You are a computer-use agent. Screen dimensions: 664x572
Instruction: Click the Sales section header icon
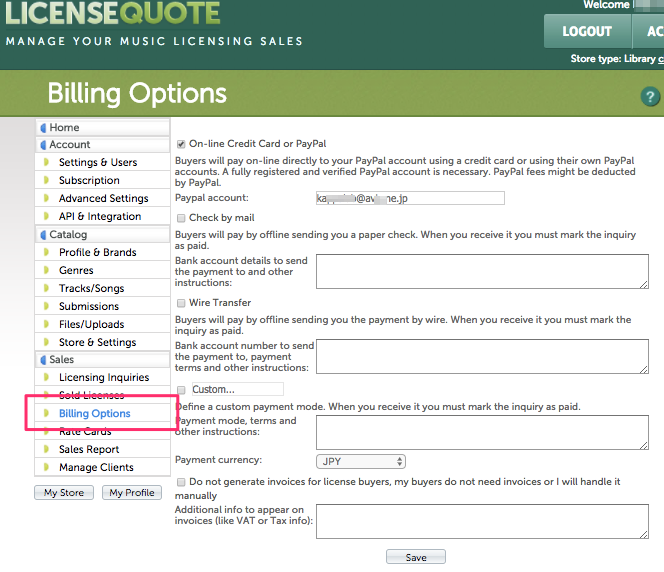tap(42, 360)
